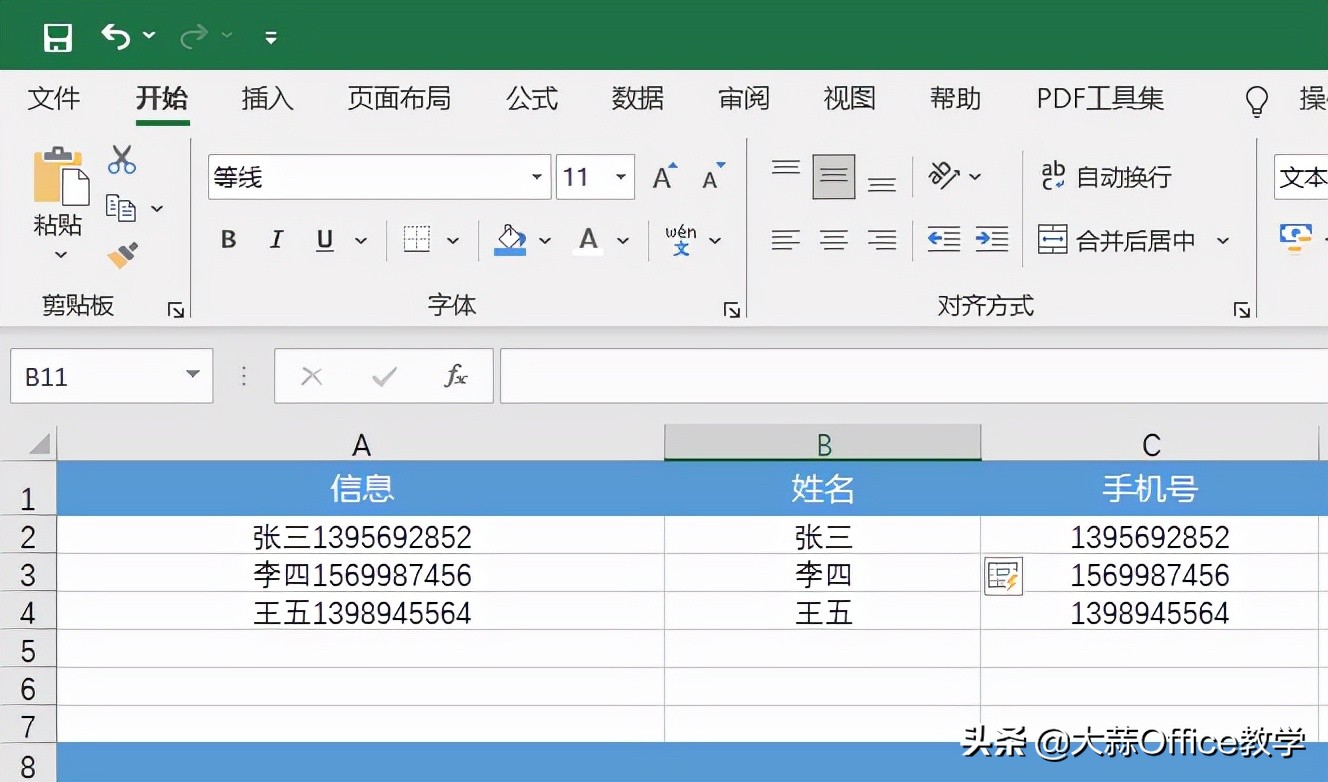
Task: Open the fill color picker dropdown
Action: tap(546, 240)
